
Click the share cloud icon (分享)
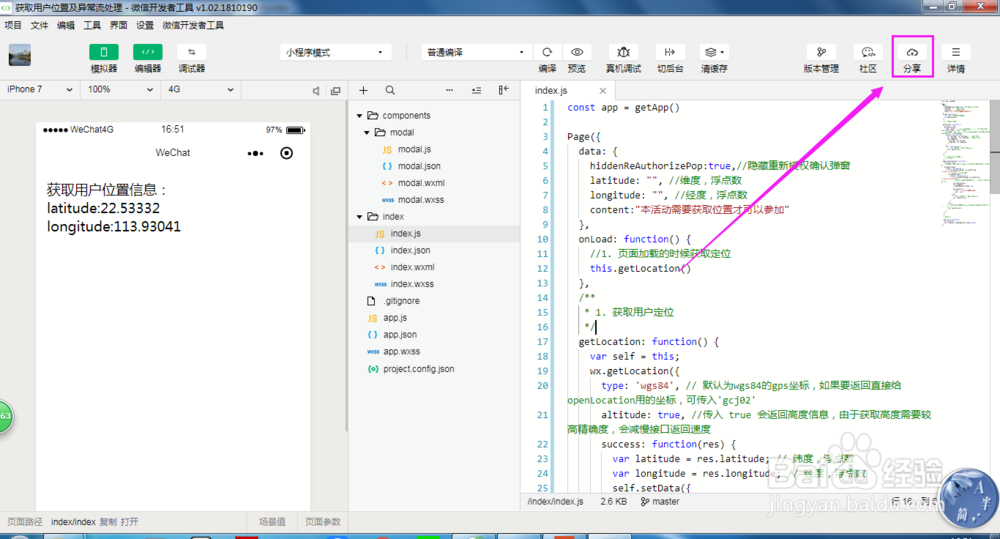[x=912, y=52]
